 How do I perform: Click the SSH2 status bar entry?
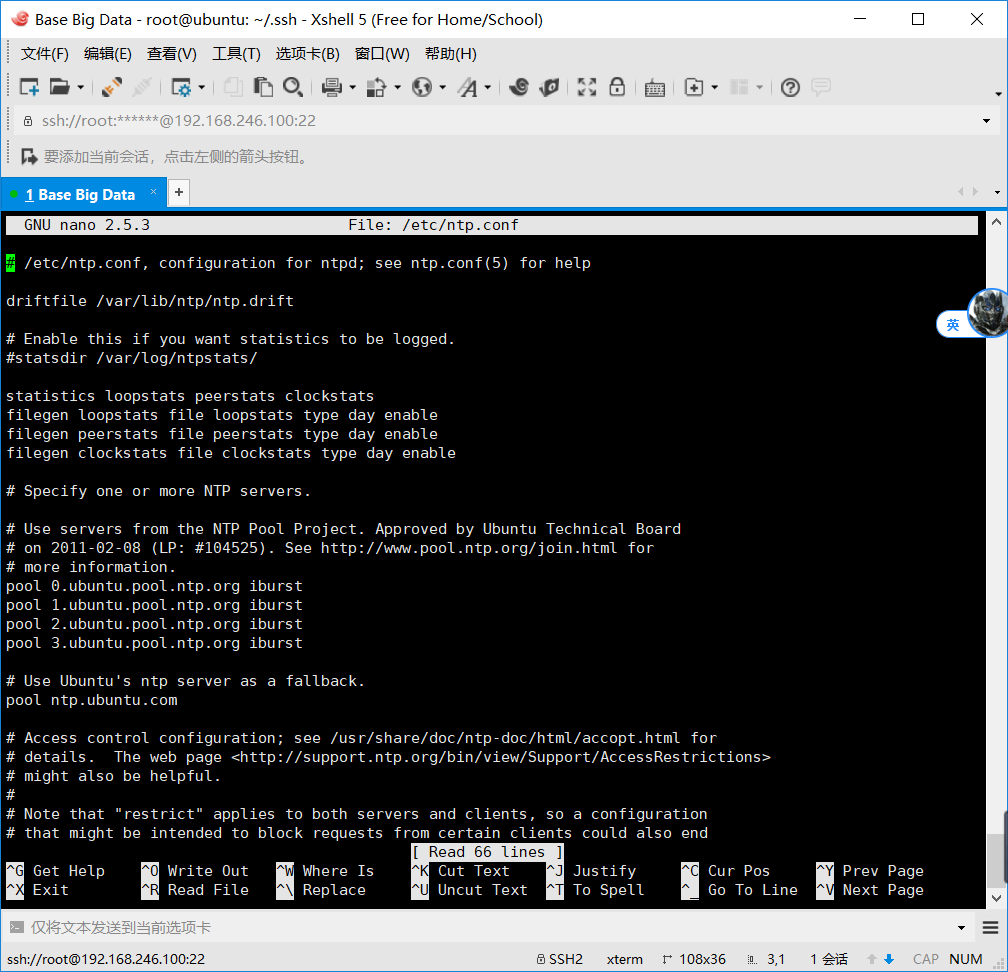[x=559, y=959]
